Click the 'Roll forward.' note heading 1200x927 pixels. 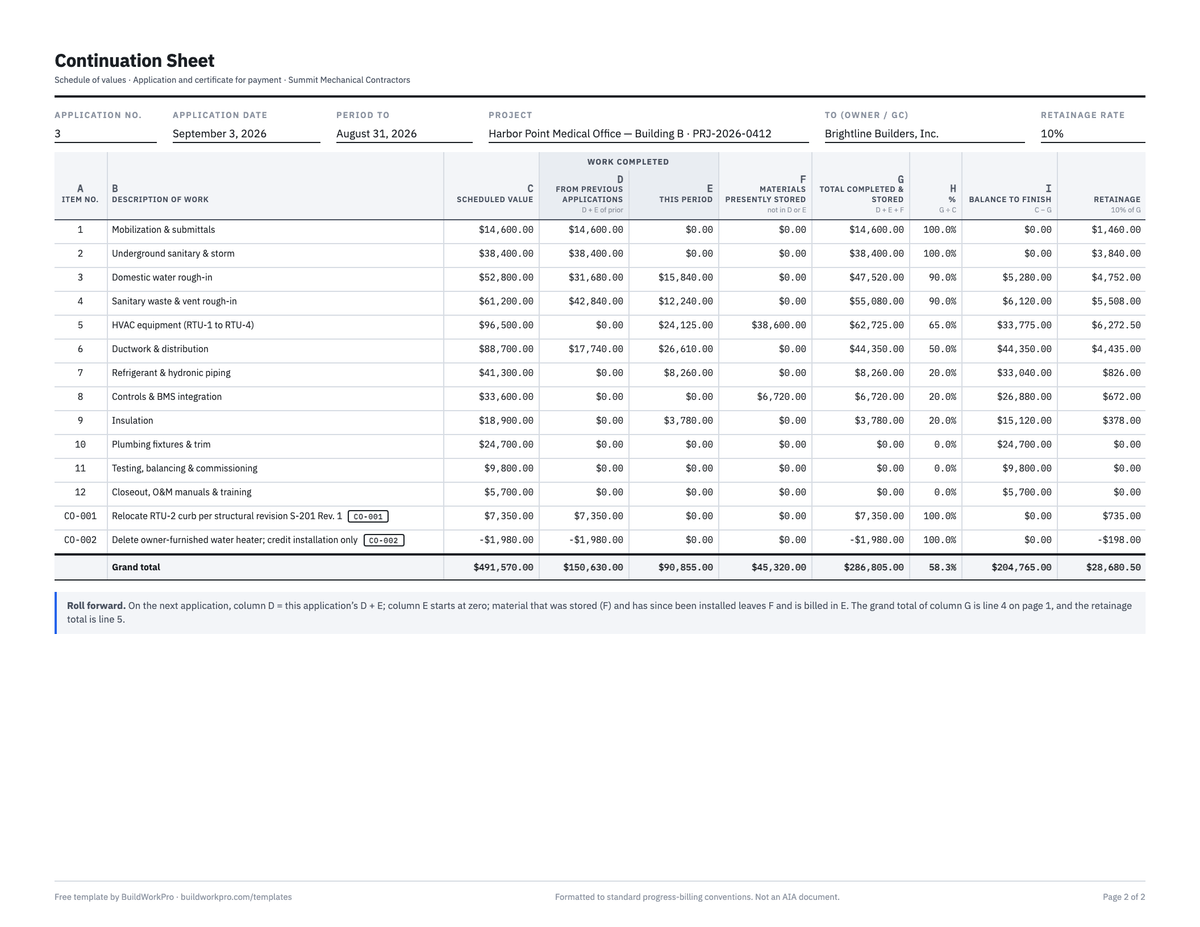pyautogui.click(x=96, y=606)
